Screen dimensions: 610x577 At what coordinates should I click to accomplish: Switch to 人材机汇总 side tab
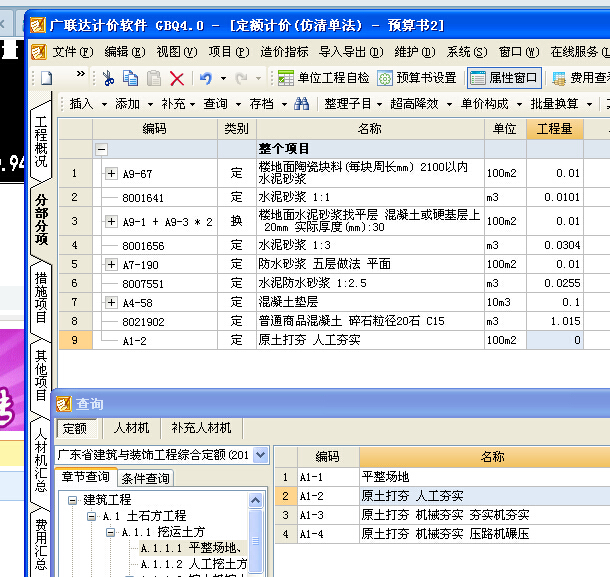click(41, 460)
